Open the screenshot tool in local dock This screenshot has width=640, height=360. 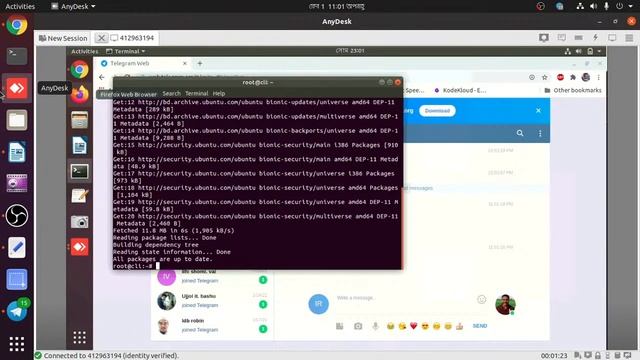coord(17,280)
